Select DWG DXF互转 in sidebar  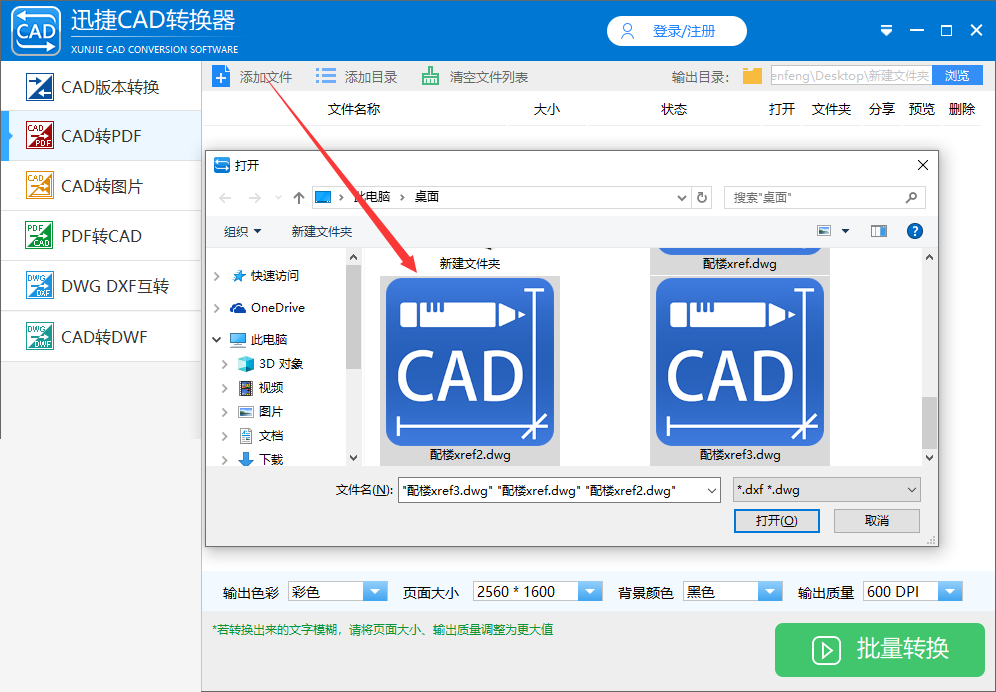[101, 286]
